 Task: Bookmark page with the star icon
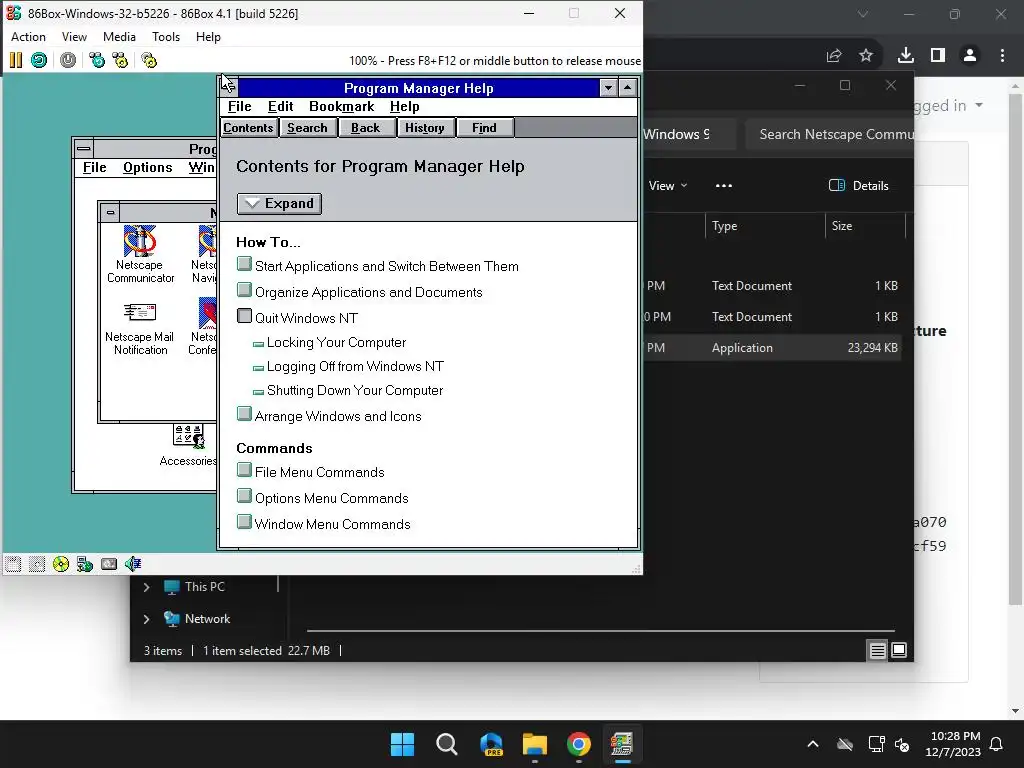coord(866,56)
